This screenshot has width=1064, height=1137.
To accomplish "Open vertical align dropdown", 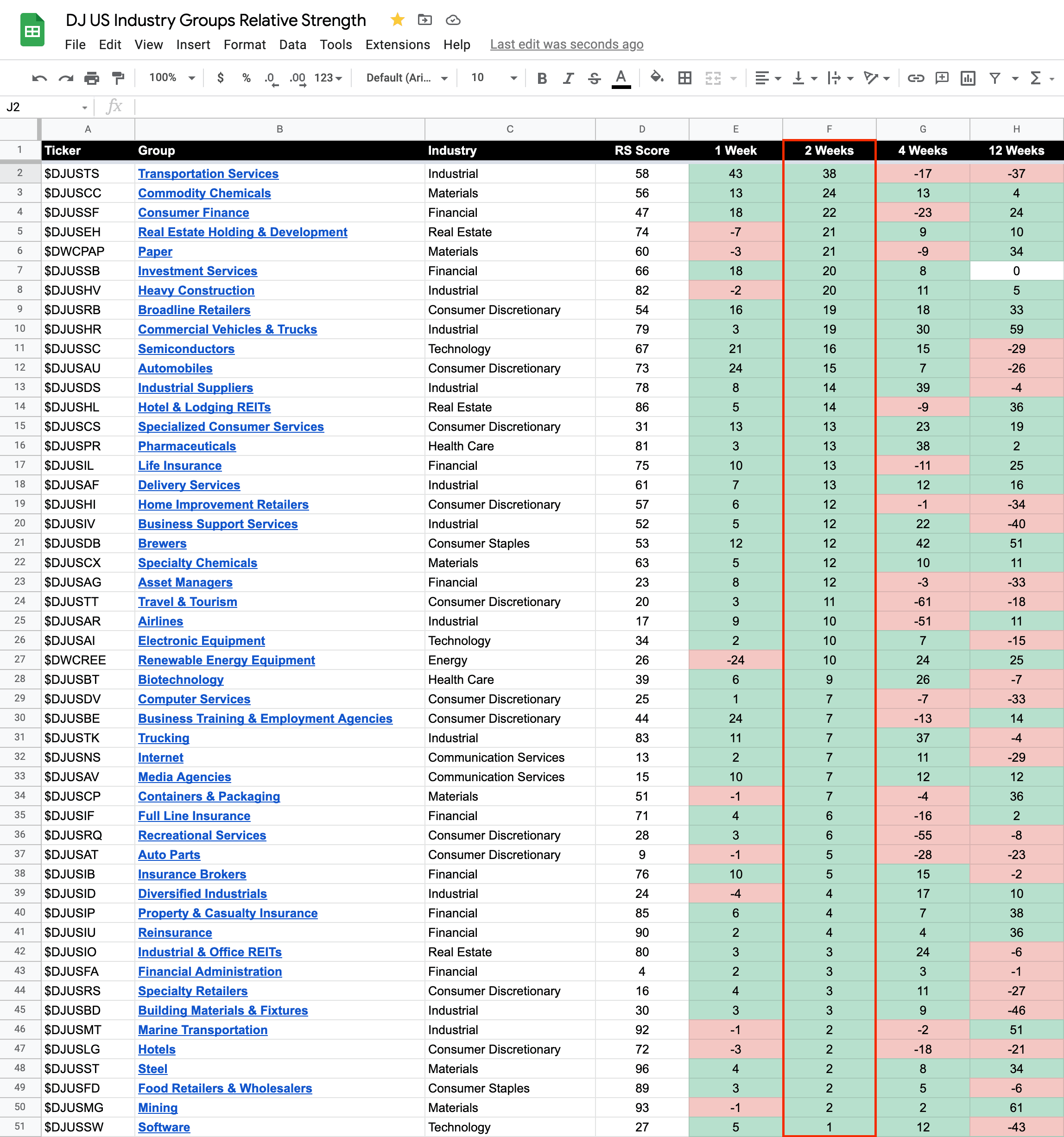I will click(x=804, y=78).
